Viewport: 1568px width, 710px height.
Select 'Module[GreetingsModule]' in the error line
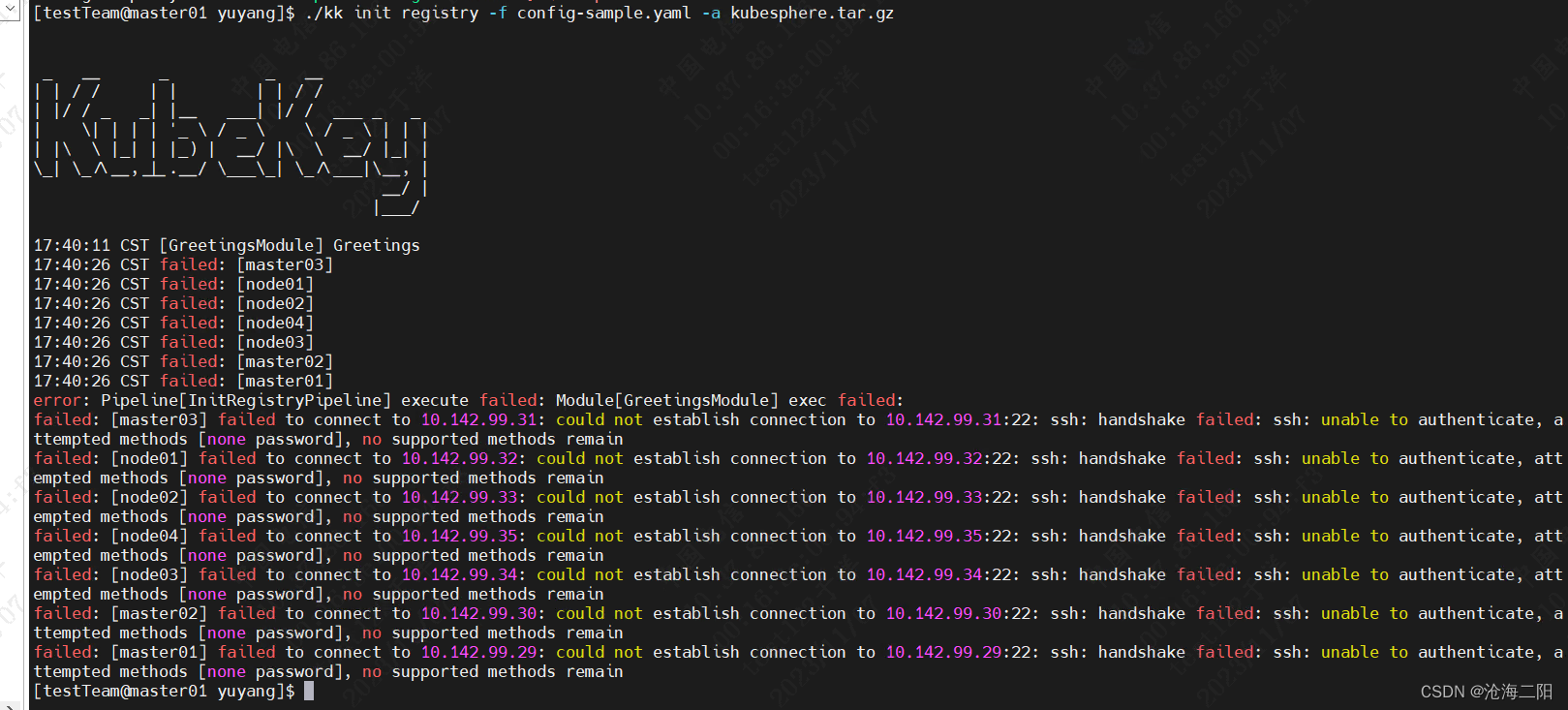point(667,400)
